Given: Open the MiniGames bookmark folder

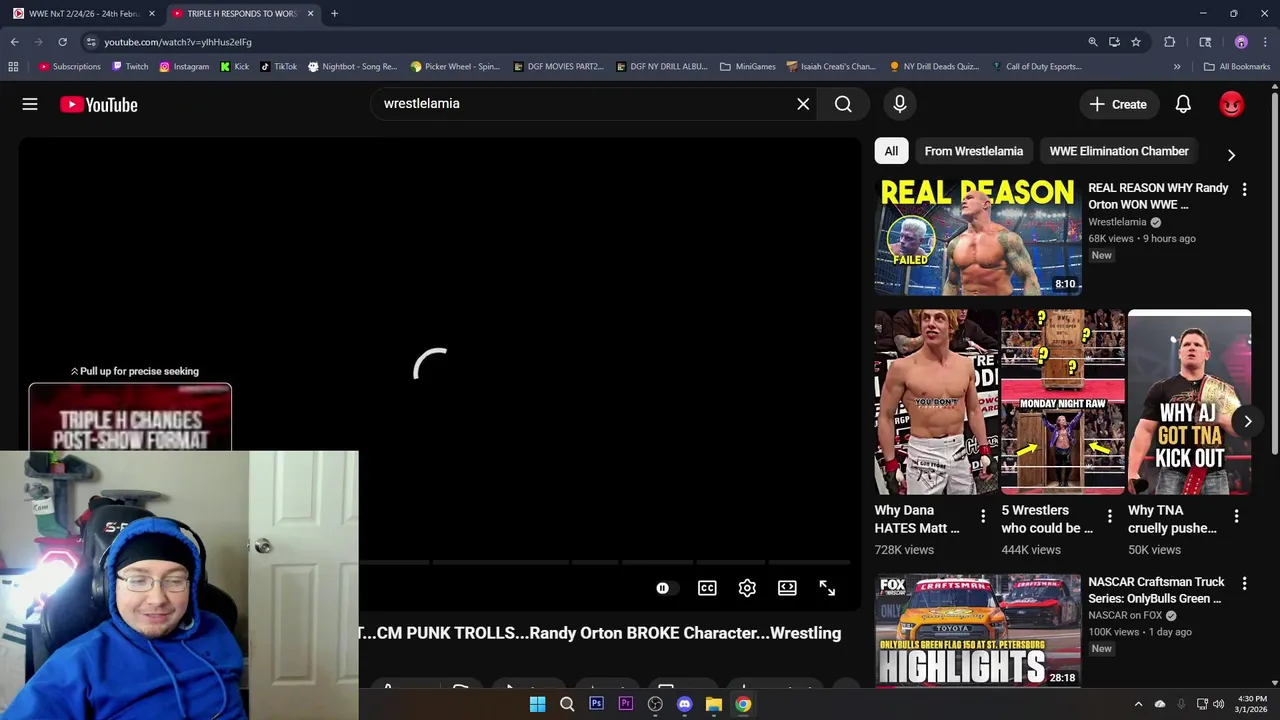Looking at the screenshot, I should click(x=748, y=67).
